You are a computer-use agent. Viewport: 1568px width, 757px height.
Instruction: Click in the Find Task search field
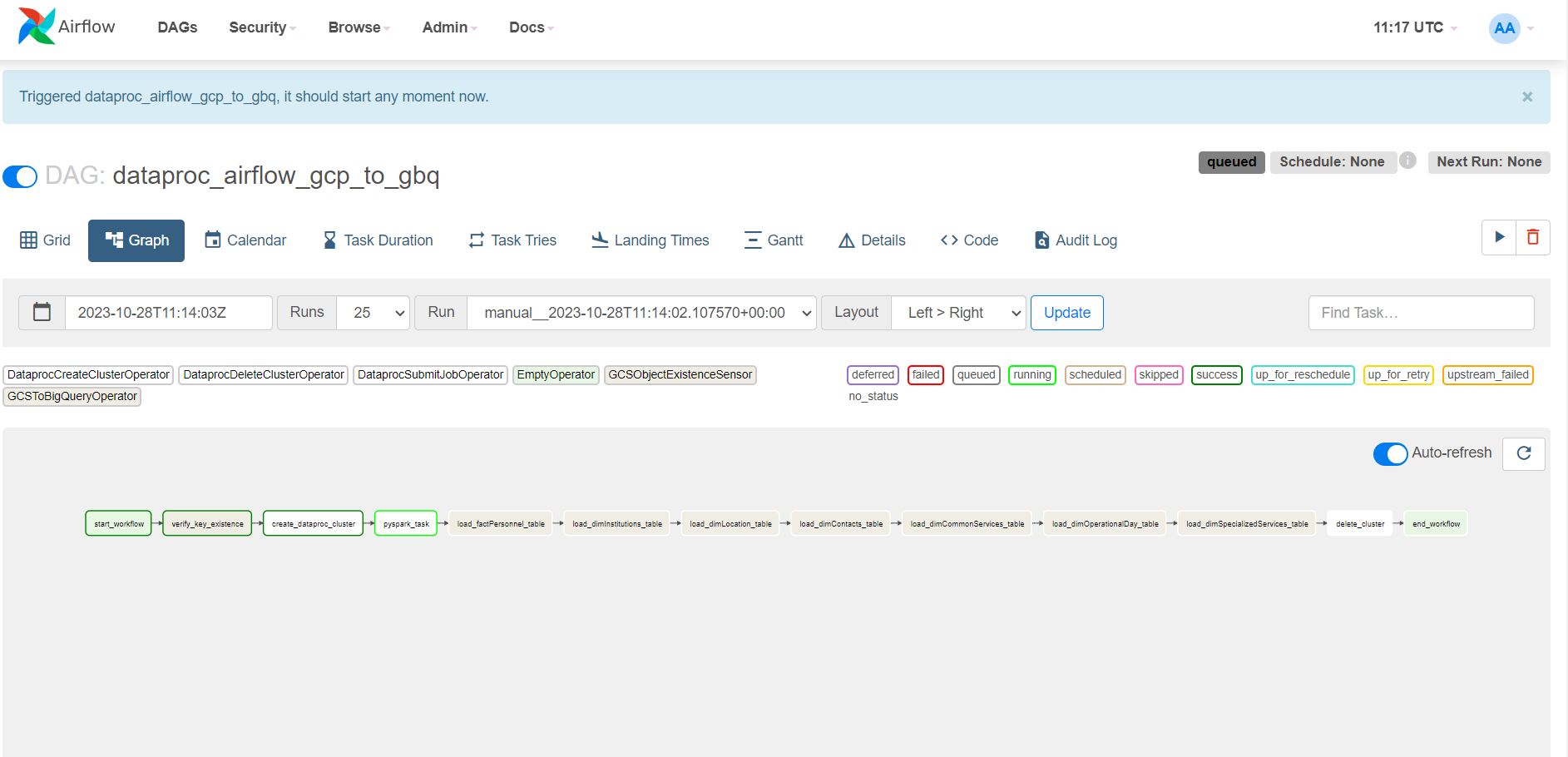click(1421, 313)
